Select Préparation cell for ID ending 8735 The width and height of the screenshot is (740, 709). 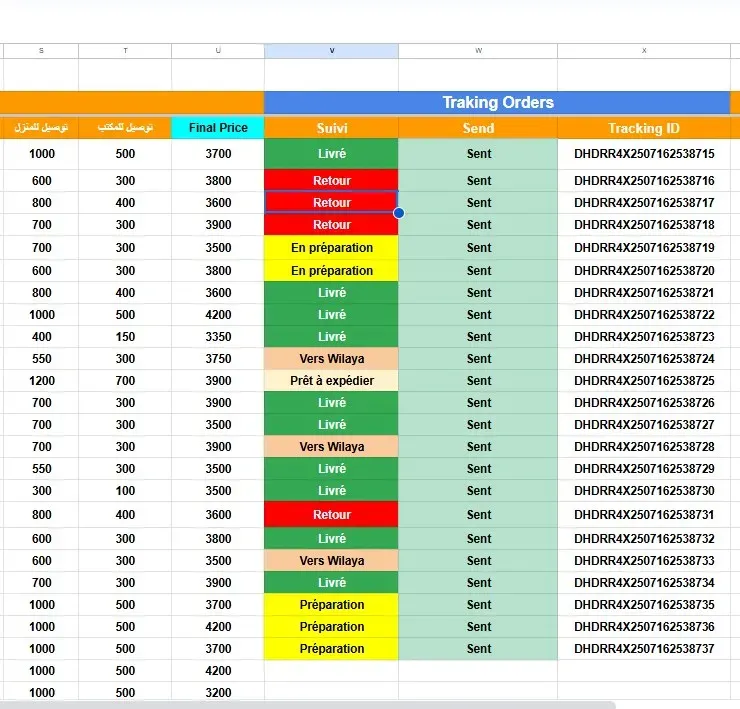331,605
